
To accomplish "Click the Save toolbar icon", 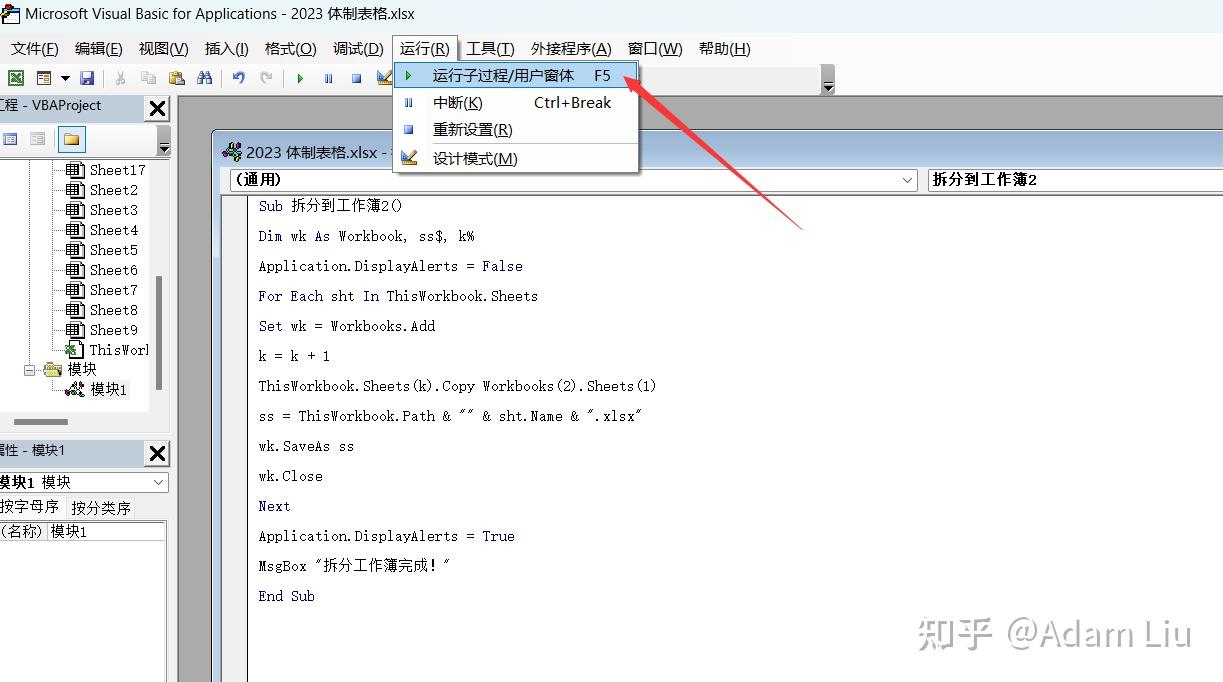I will pyautogui.click(x=87, y=78).
